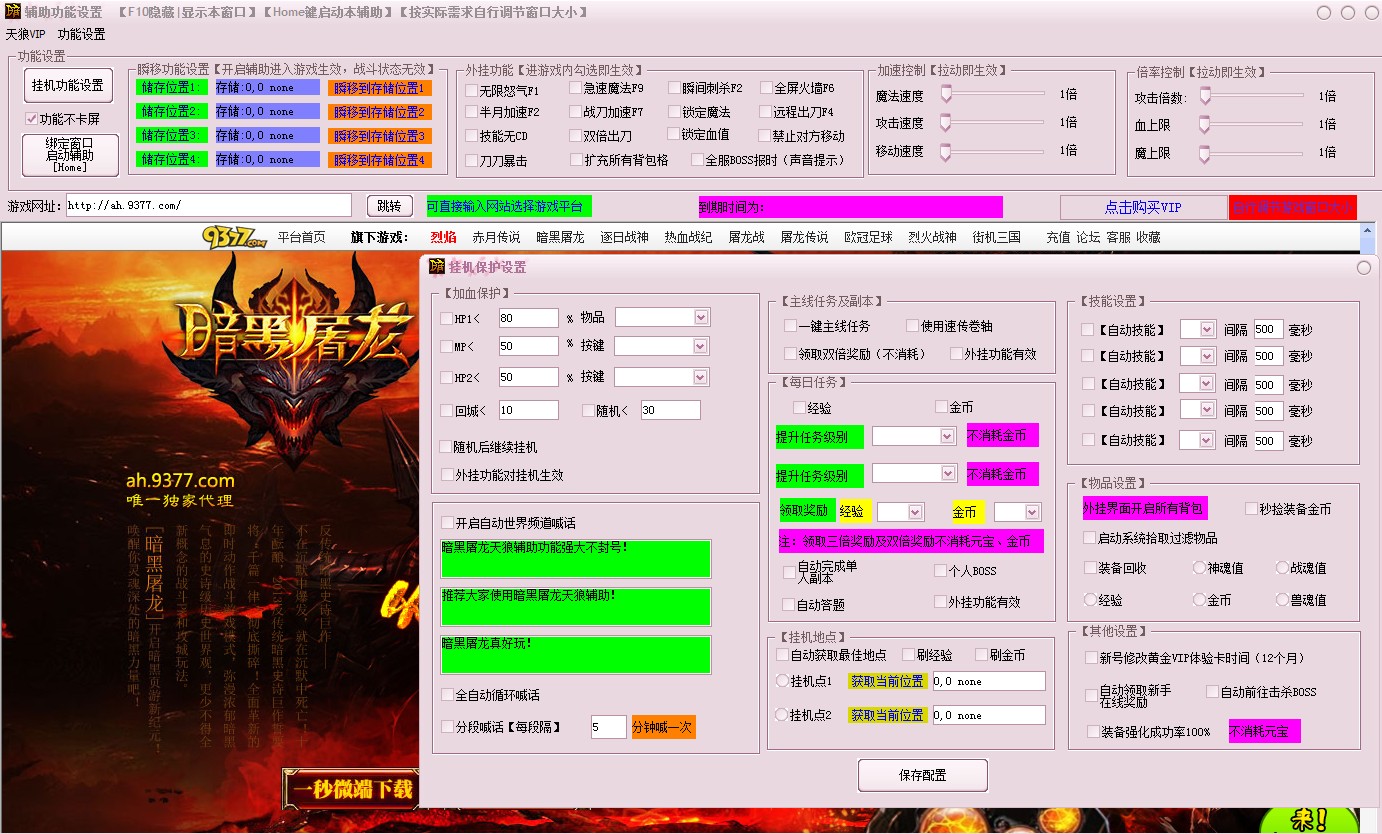Enable the 瞬间刺杀F2 checkbox

point(674,88)
